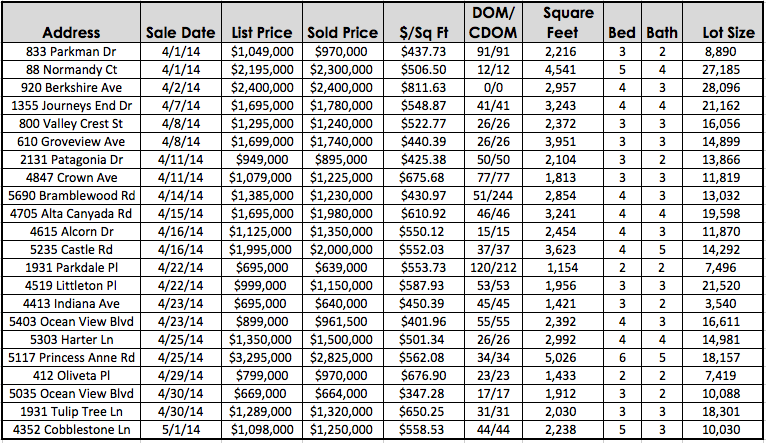Select the Sale Date column header
Screen dimensions: 766x443
181,32
